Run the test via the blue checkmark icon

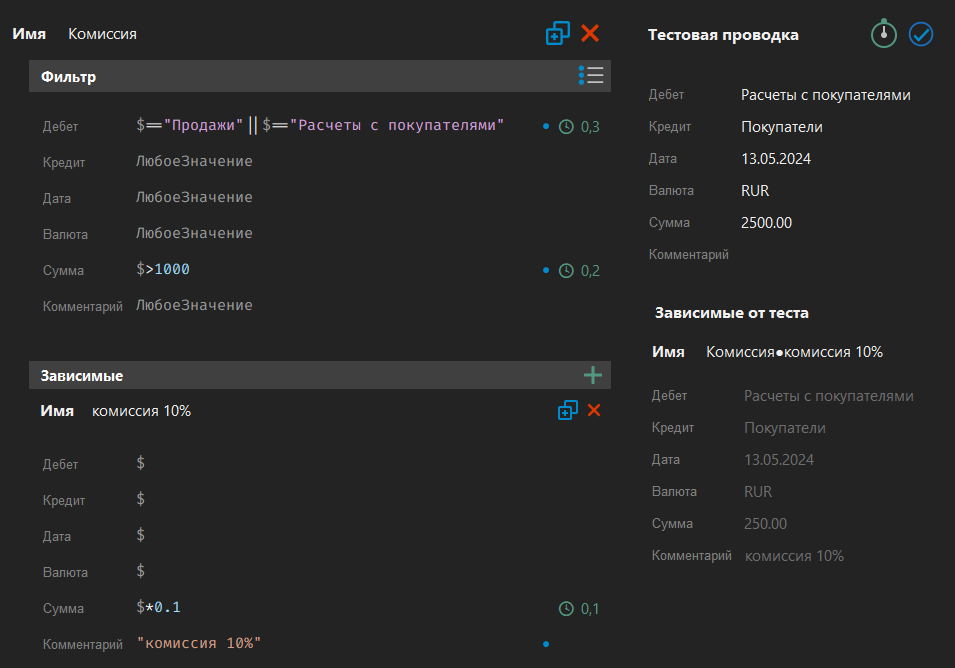pyautogui.click(x=920, y=34)
